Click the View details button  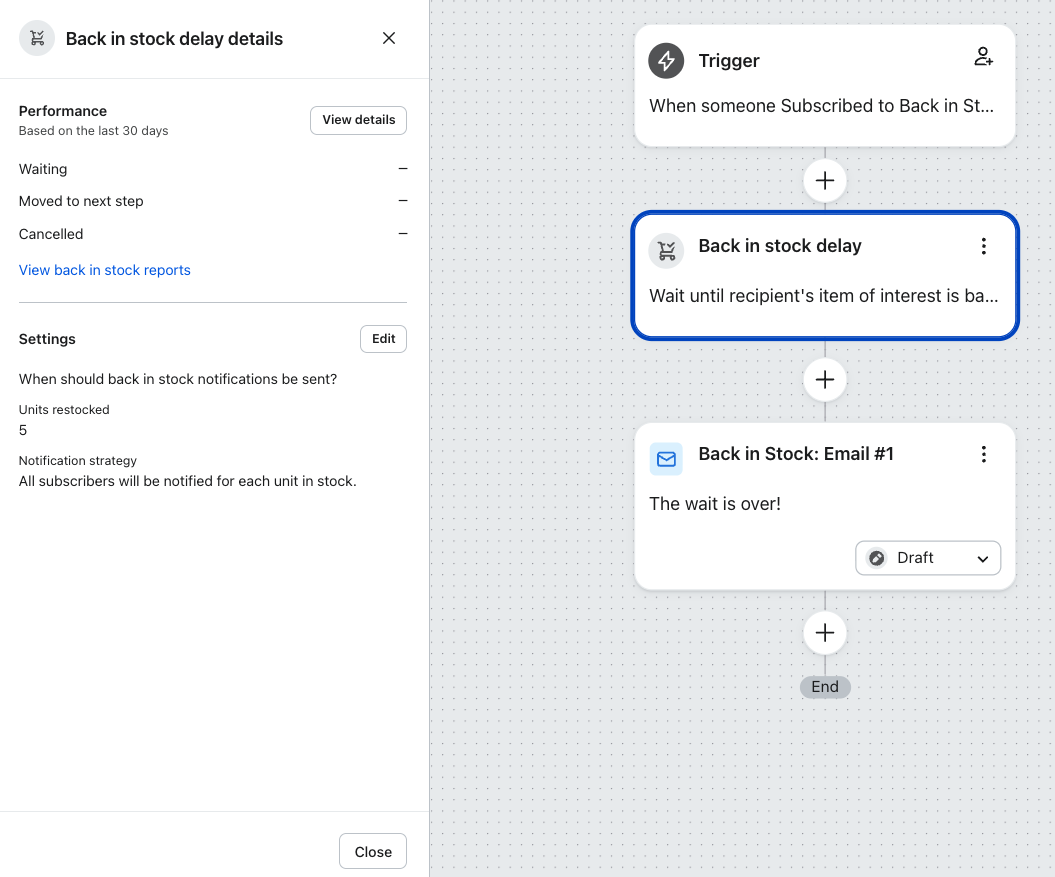tap(358, 120)
